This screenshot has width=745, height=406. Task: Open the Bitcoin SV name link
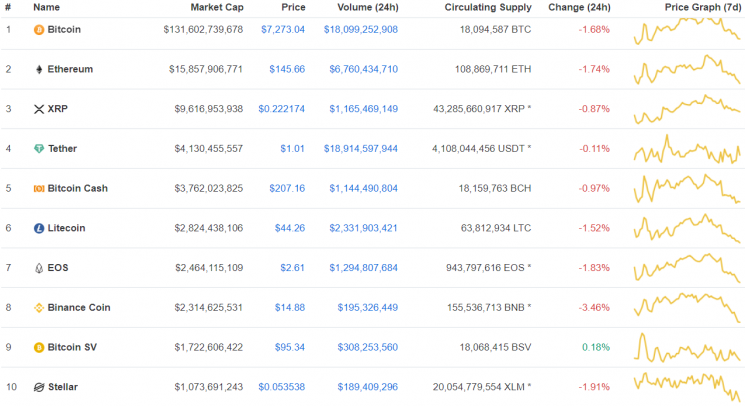click(72, 347)
